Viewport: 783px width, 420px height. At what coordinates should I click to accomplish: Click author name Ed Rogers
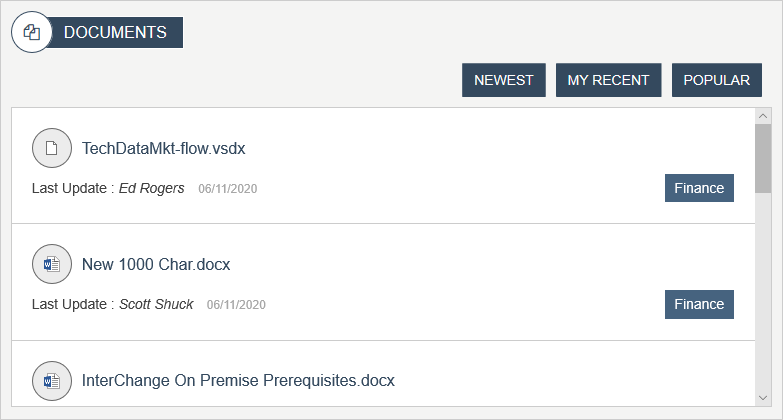coord(152,188)
